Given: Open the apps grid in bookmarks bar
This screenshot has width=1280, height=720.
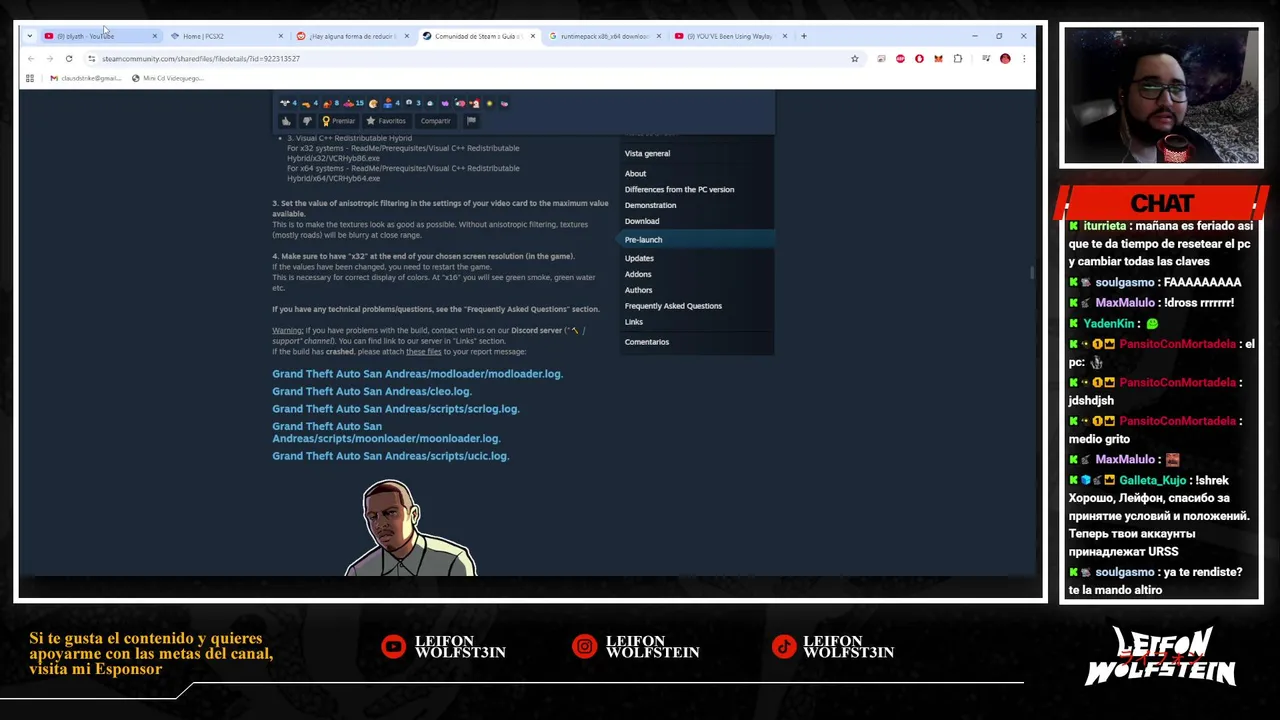Looking at the screenshot, I should pos(30,78).
